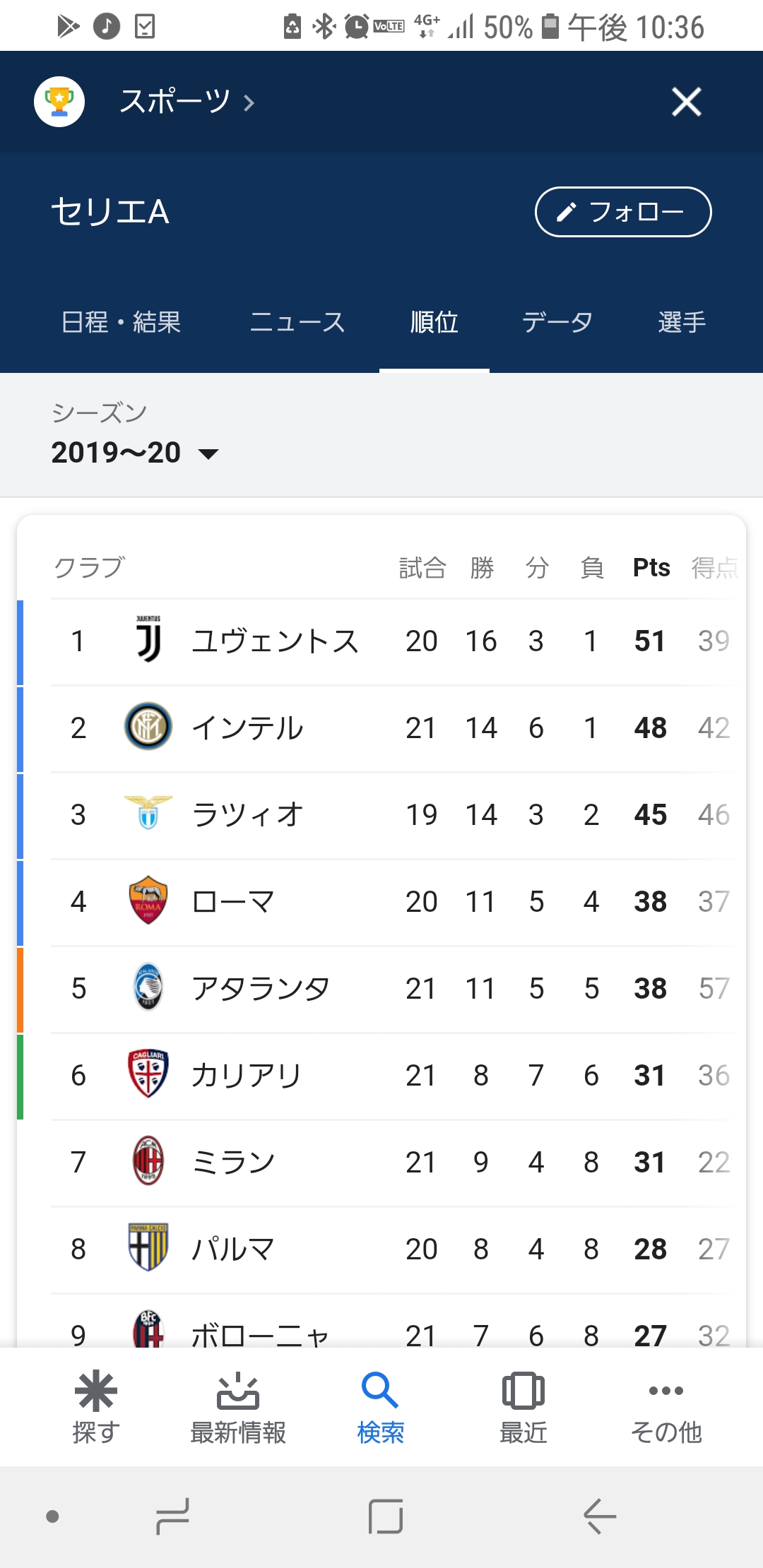Tap the Roma club crest

point(148,901)
